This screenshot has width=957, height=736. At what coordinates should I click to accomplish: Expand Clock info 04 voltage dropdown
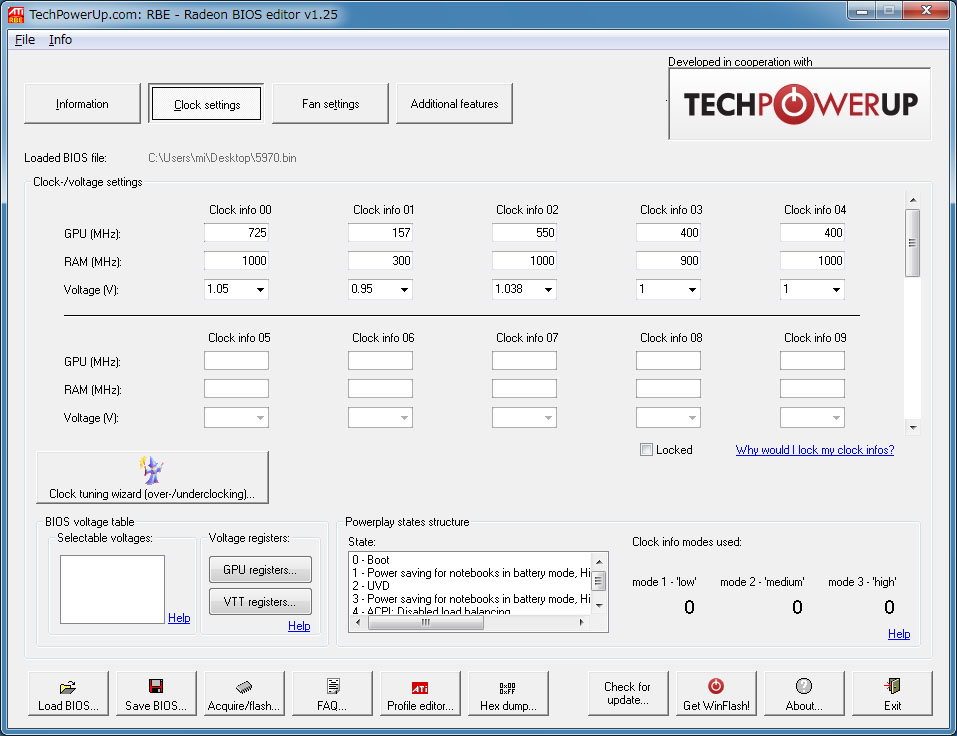tap(835, 290)
